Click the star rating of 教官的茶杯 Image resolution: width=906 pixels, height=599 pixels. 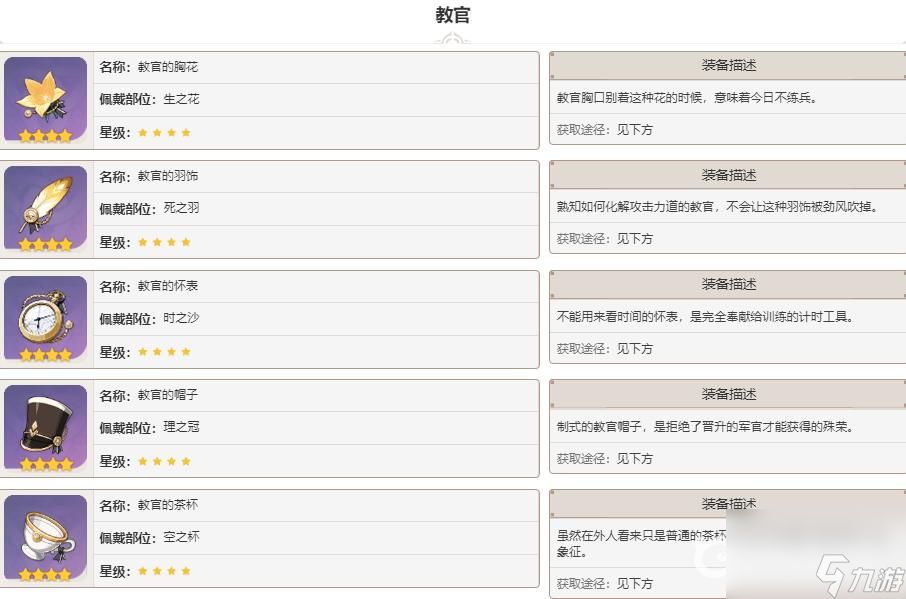coord(165,571)
